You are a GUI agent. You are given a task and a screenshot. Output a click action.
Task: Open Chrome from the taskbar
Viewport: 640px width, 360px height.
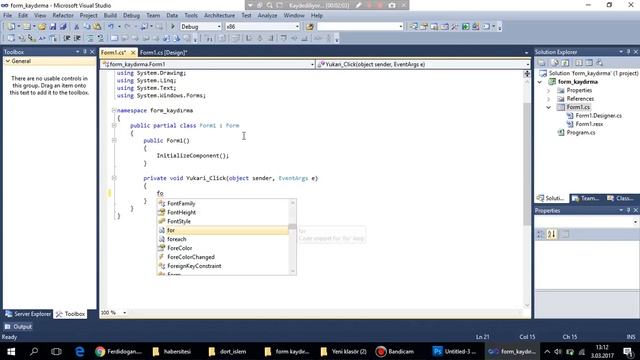[x=119, y=351]
